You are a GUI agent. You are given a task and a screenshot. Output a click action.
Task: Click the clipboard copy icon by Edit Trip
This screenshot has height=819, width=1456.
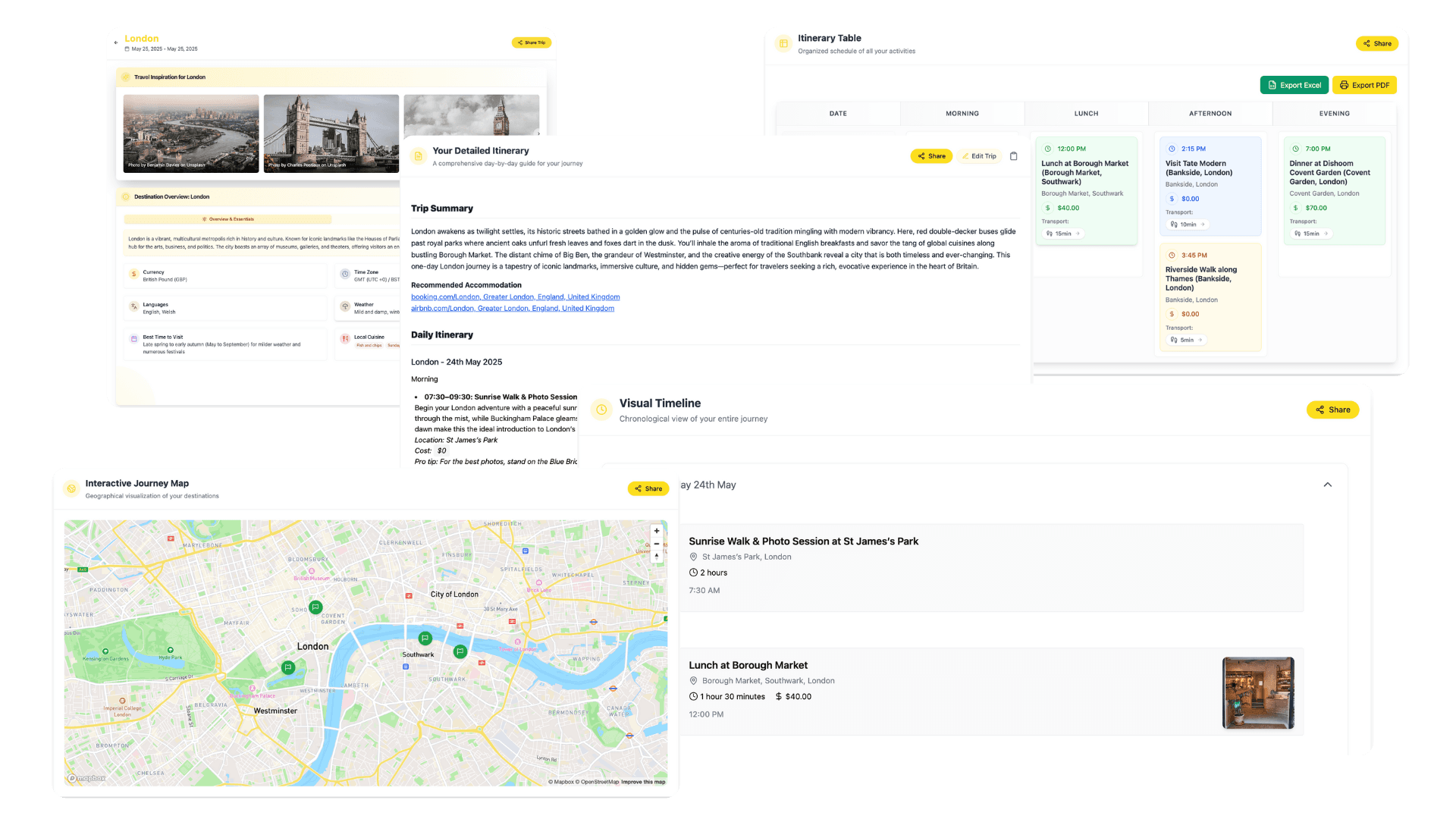point(1013,156)
